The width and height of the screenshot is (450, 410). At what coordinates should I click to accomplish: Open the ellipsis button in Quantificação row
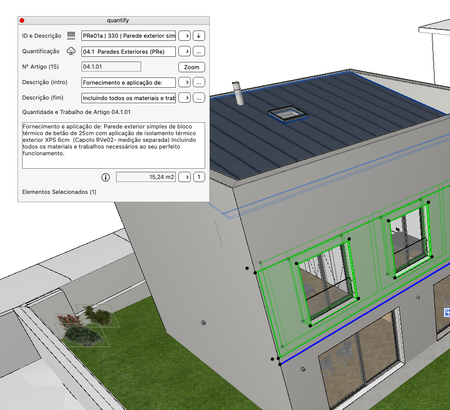(199, 51)
